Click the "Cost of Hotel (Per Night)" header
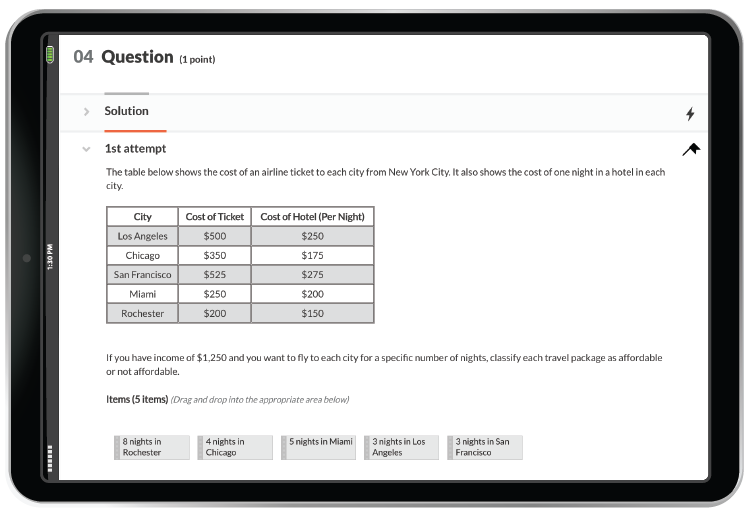Viewport: 750px width, 515px height. coord(312,217)
